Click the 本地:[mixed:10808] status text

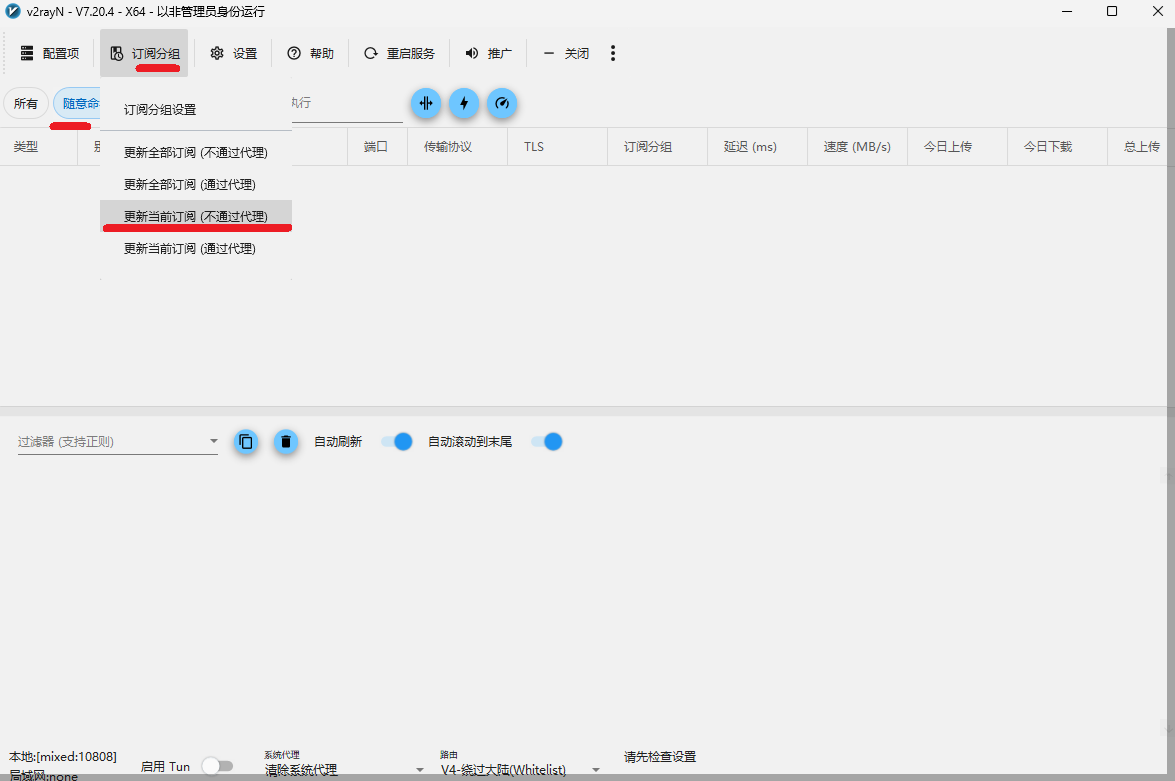click(x=63, y=756)
